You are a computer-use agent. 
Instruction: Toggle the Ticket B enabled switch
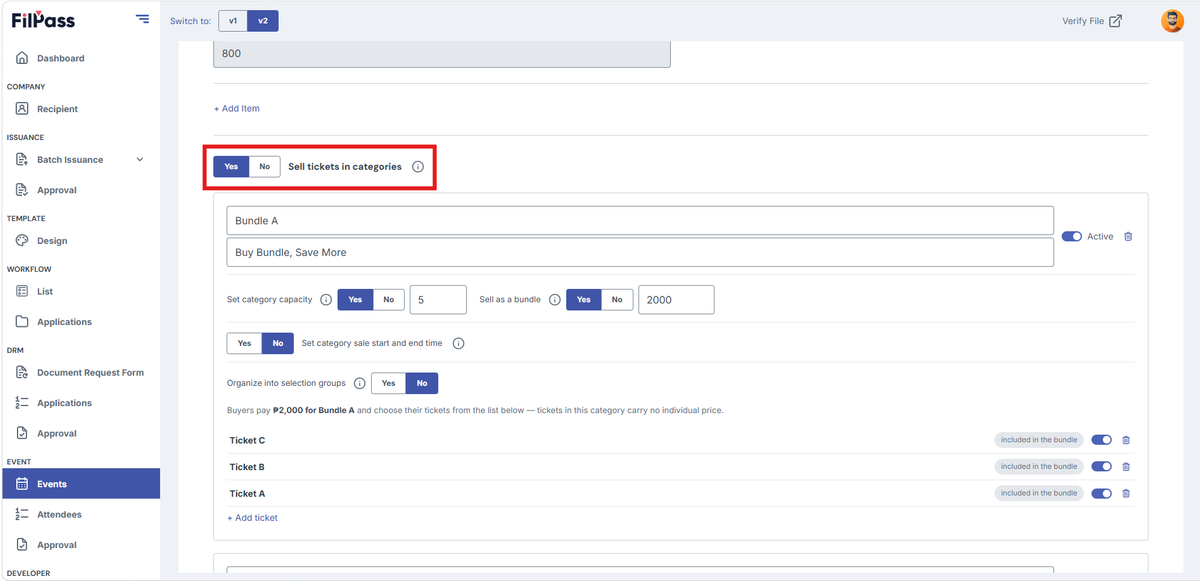click(x=1101, y=467)
